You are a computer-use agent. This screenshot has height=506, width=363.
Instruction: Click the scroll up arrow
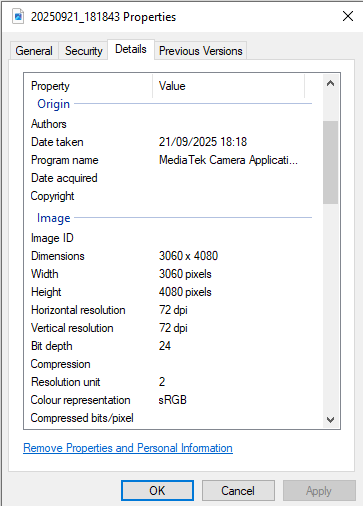[330, 83]
